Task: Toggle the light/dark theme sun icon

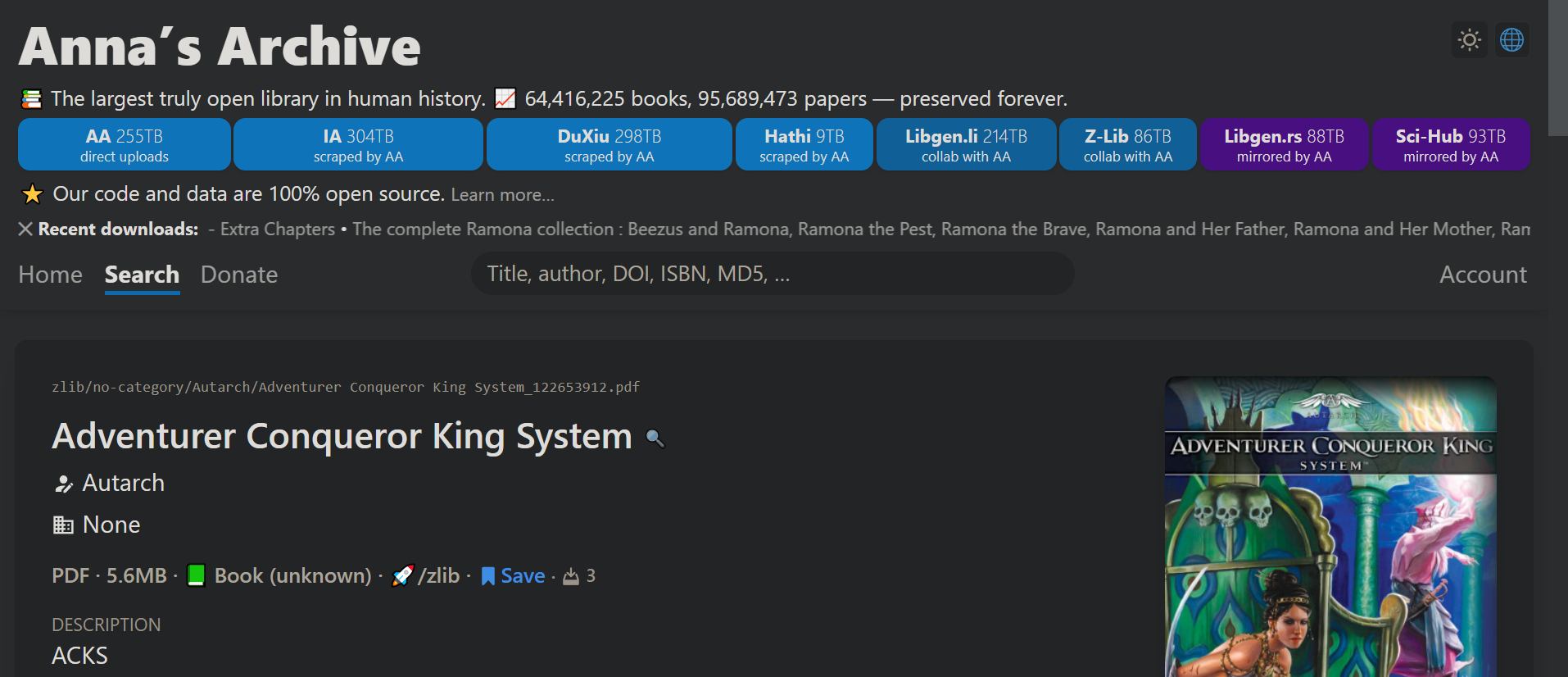Action: (1470, 40)
